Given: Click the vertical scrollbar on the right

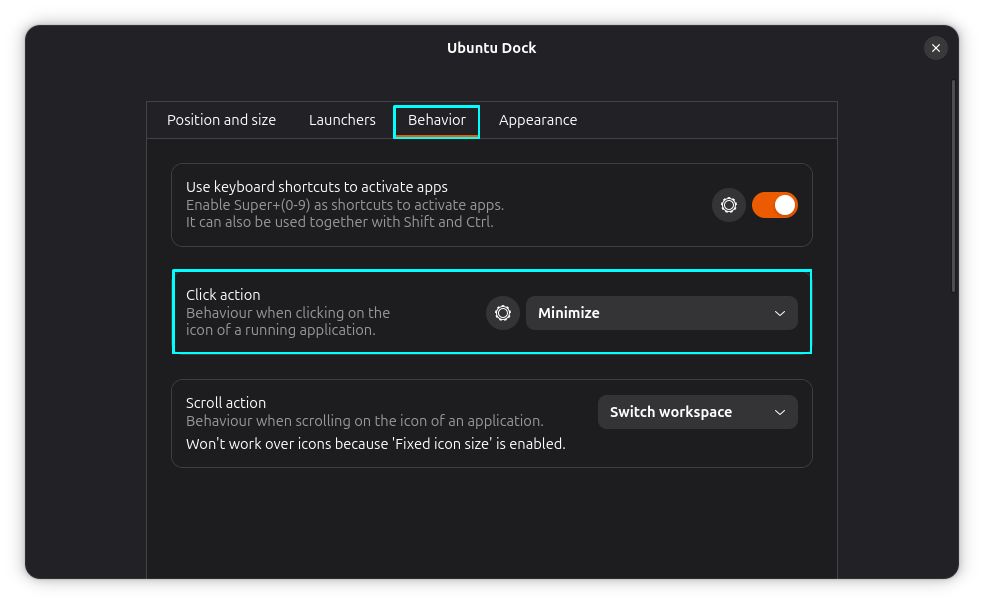Looking at the screenshot, I should click(x=953, y=186).
